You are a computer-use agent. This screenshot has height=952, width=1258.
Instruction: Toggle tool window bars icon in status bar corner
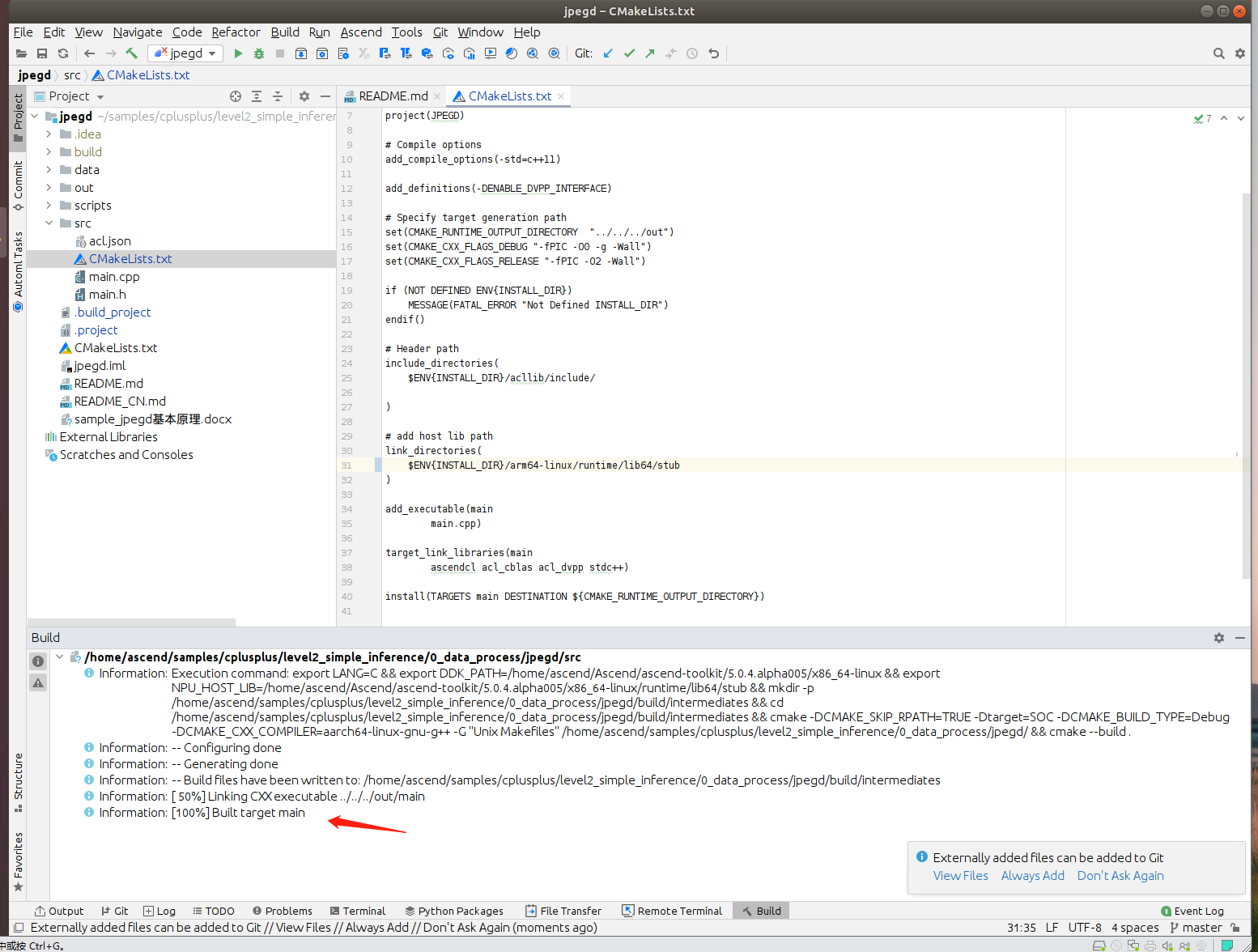[18, 928]
